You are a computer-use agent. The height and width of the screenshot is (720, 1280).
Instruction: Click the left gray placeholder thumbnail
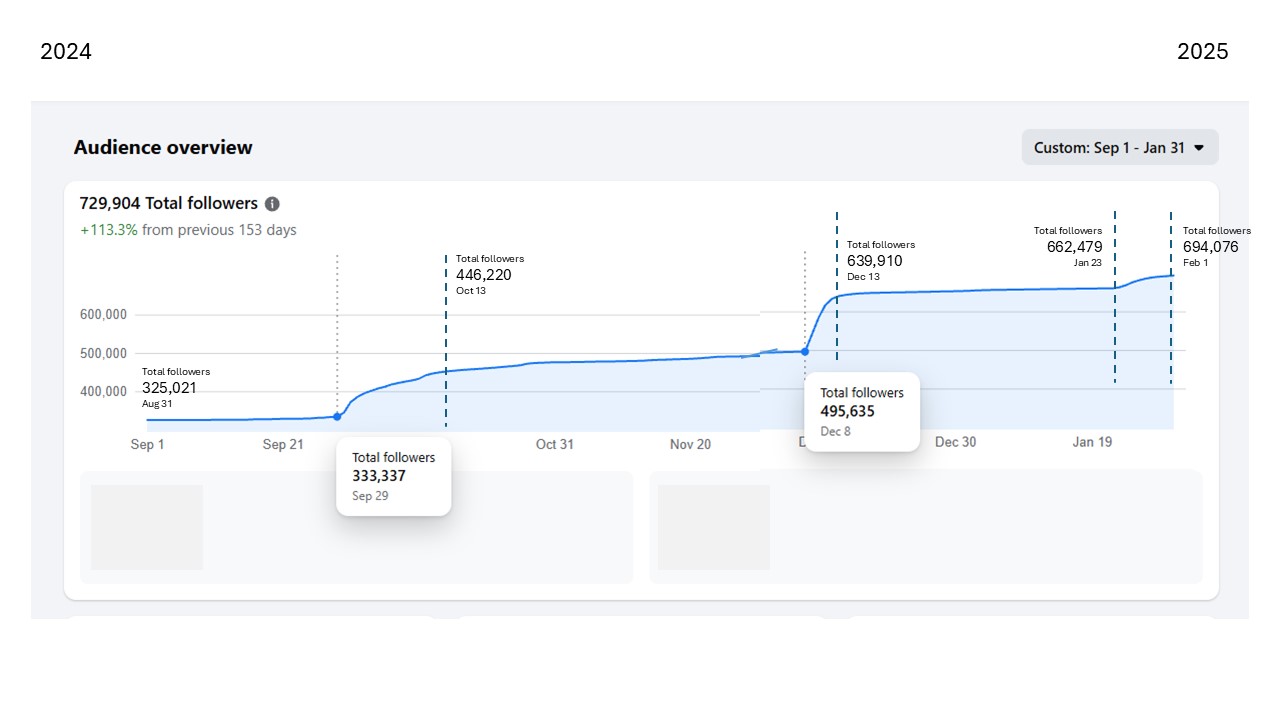[x=147, y=527]
